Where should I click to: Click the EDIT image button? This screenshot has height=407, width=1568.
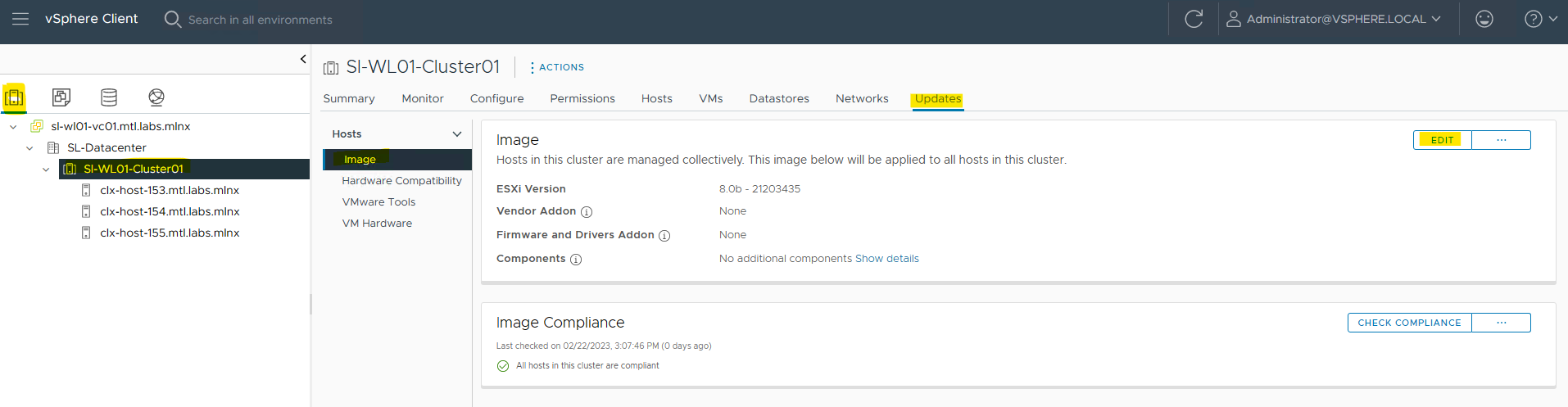1443,140
